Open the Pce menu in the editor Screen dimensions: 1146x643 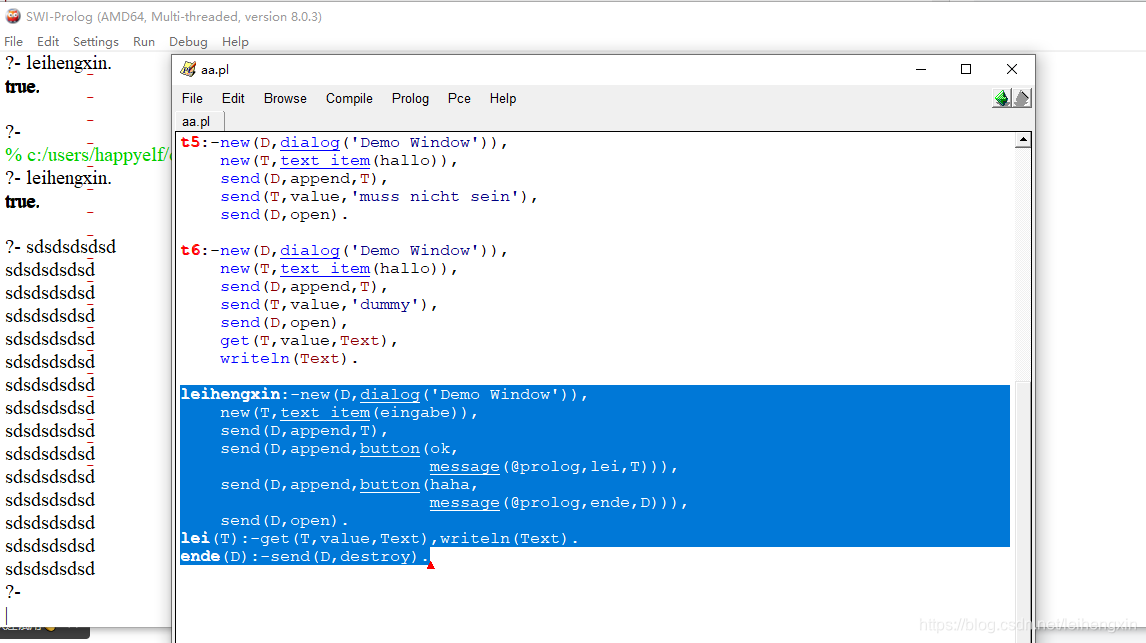pyautogui.click(x=459, y=98)
